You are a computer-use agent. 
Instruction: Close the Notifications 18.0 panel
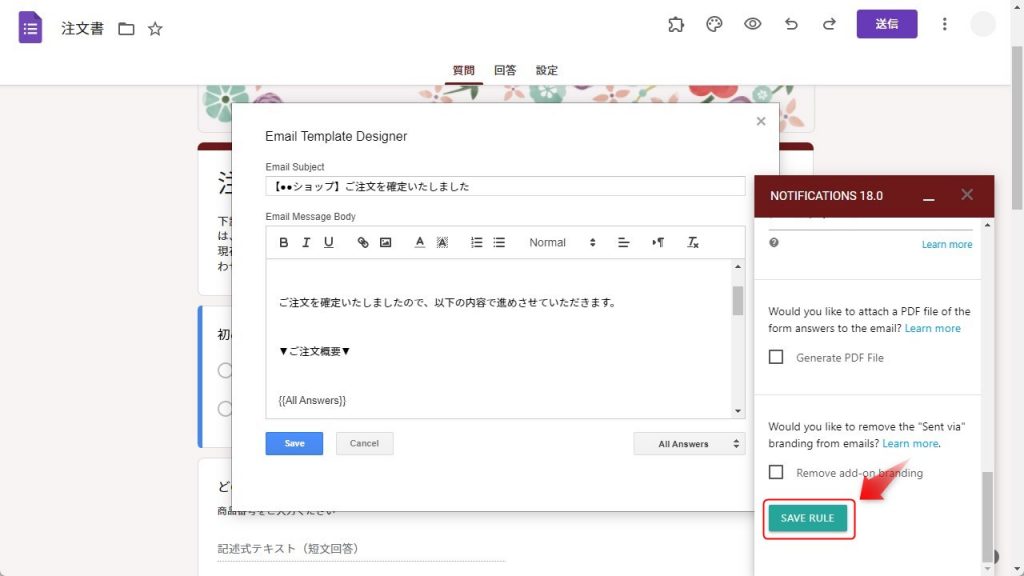point(967,194)
